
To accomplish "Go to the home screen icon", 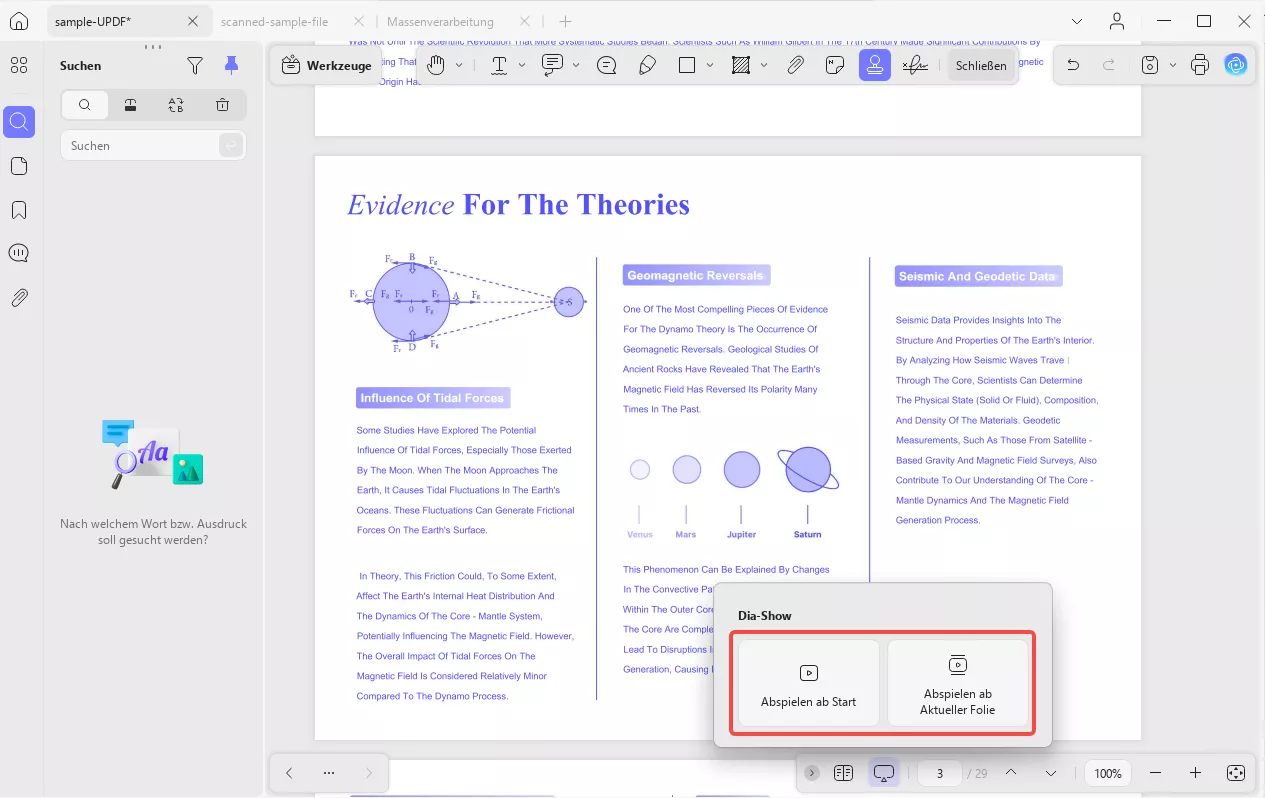I will [x=19, y=21].
